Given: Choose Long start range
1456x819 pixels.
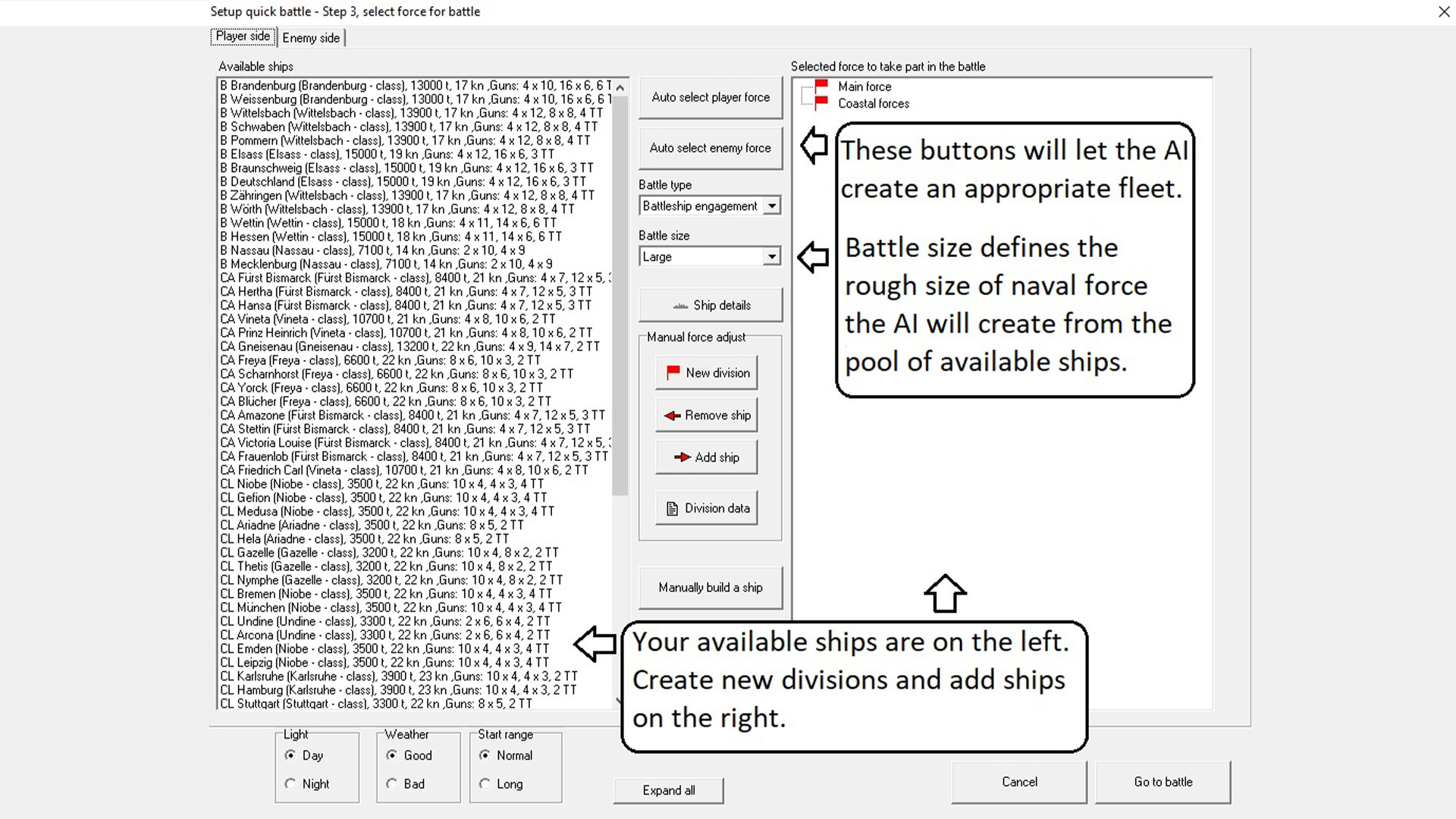Looking at the screenshot, I should pyautogui.click(x=485, y=784).
